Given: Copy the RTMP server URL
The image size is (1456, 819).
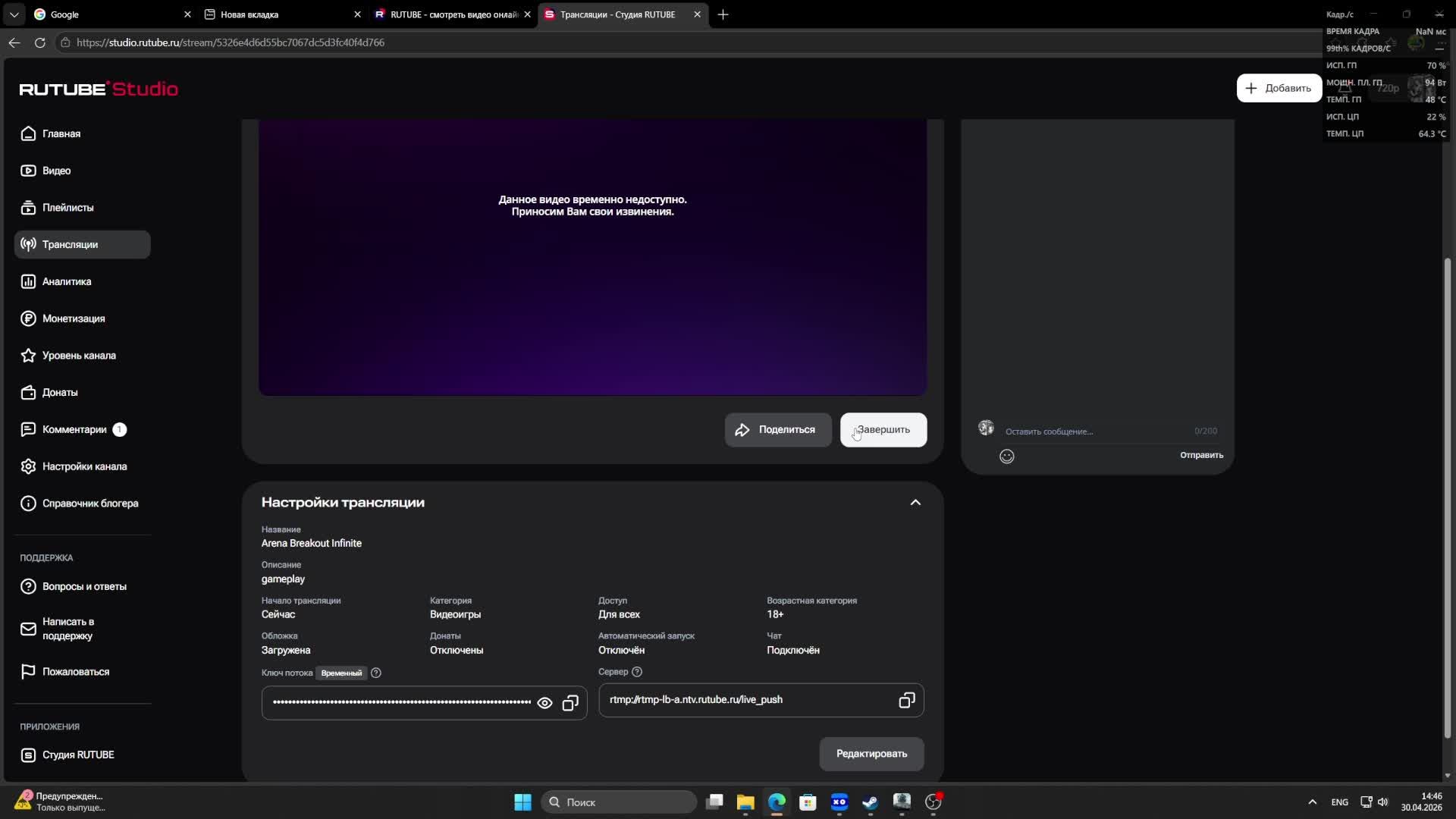Looking at the screenshot, I should pos(906,700).
